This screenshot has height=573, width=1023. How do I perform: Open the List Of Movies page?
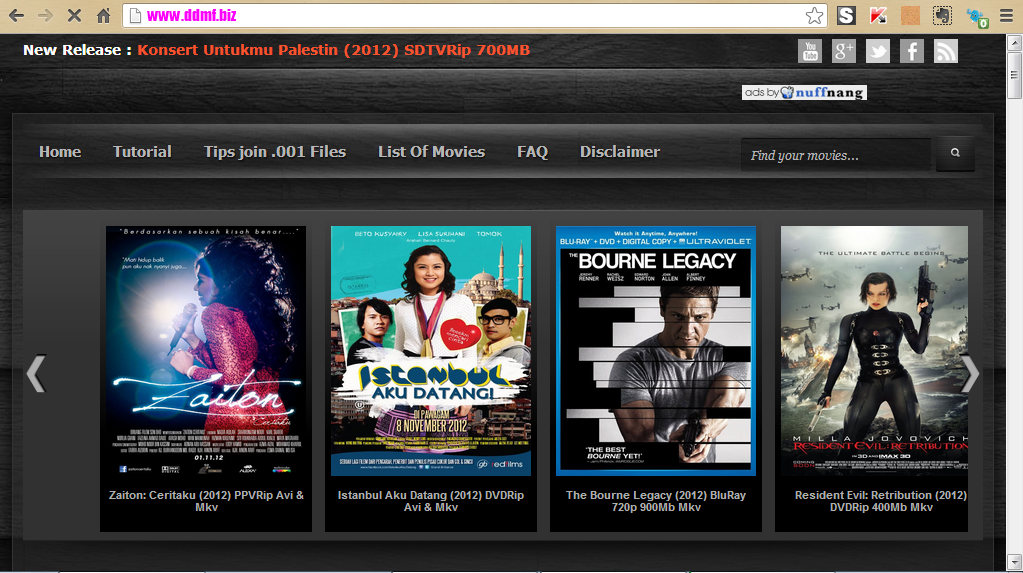click(x=431, y=152)
